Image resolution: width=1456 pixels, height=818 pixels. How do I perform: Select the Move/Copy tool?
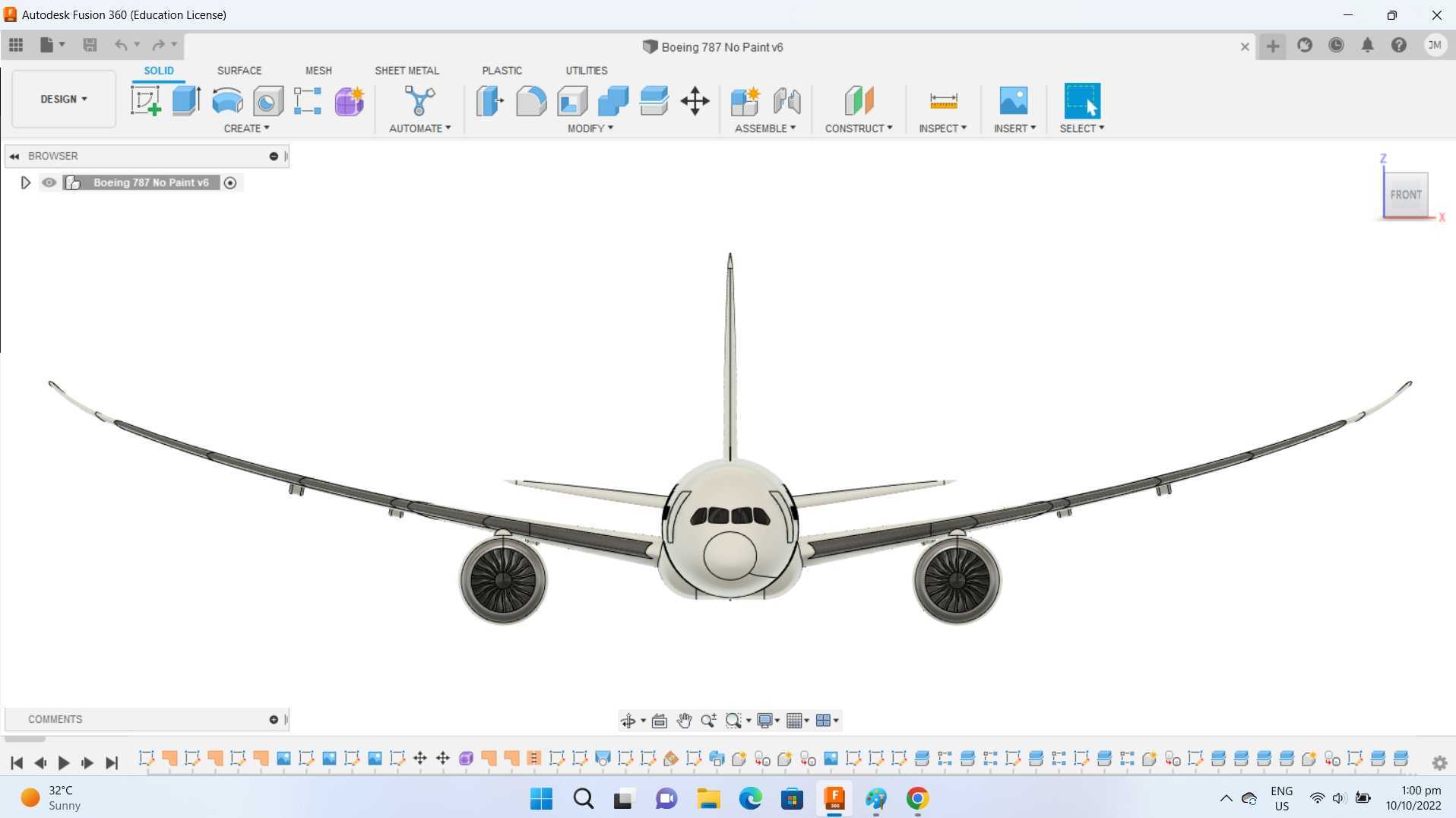[x=695, y=100]
